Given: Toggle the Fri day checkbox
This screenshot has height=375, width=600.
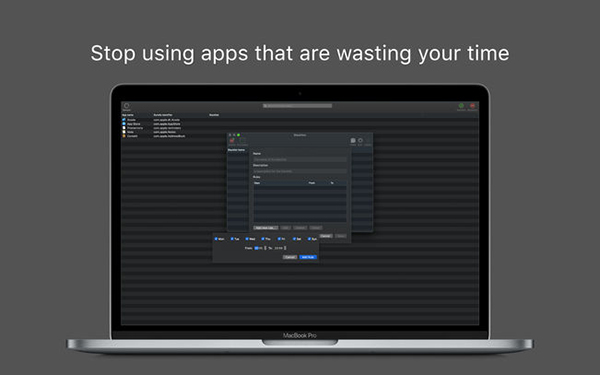Looking at the screenshot, I should click(279, 239).
